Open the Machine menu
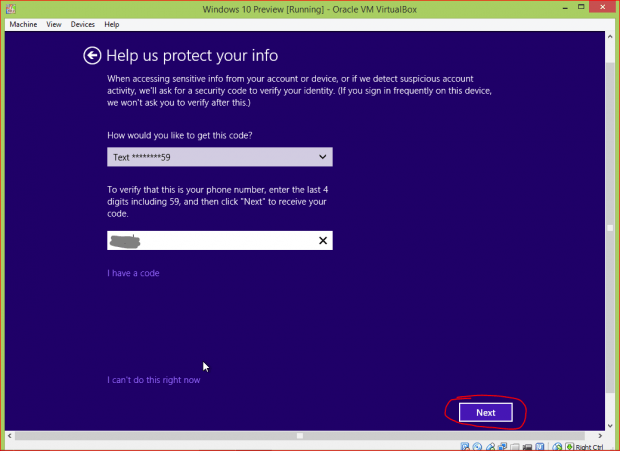This screenshot has height=451, width=620. (23, 25)
